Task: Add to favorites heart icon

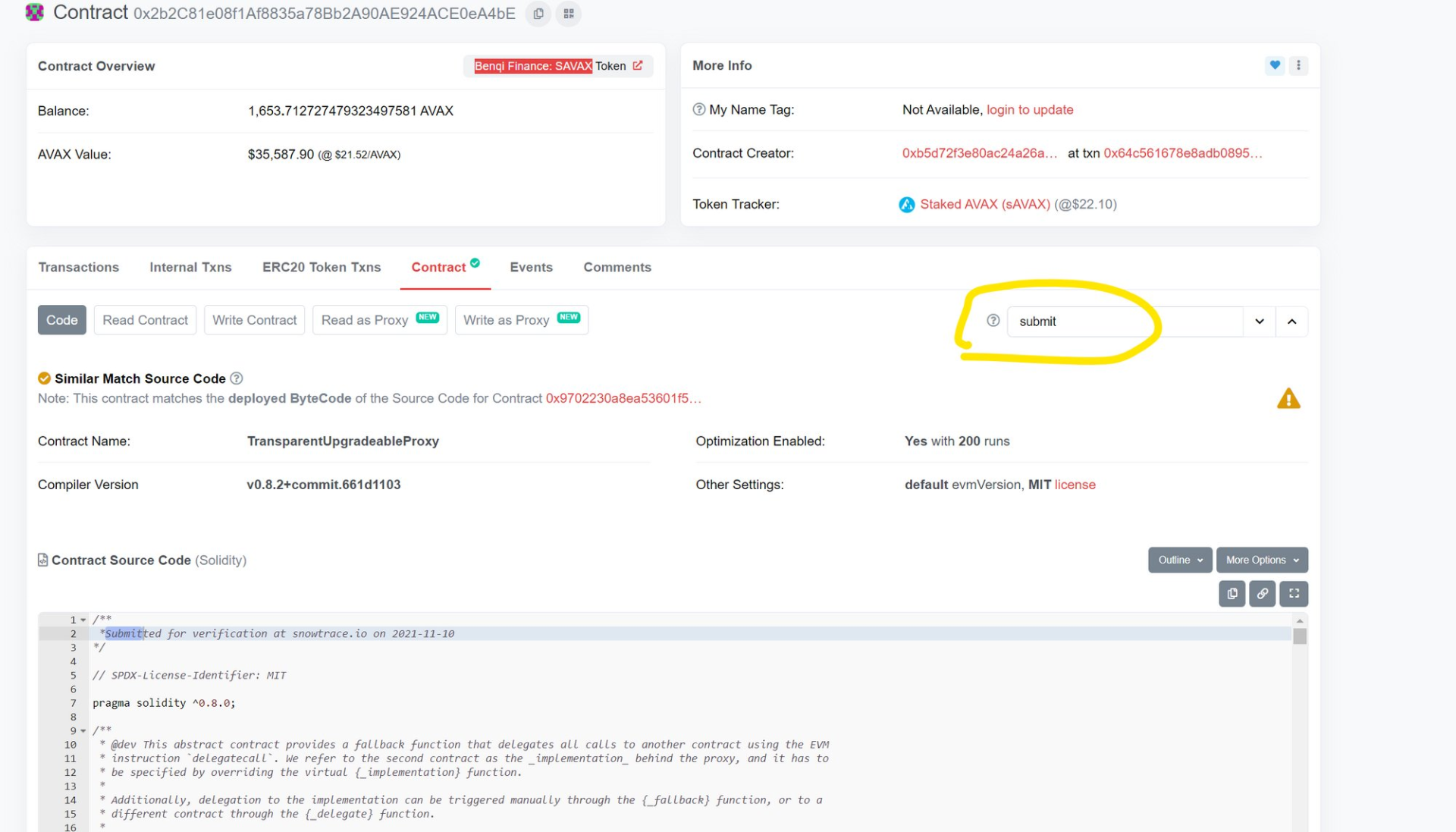Action: (1275, 65)
